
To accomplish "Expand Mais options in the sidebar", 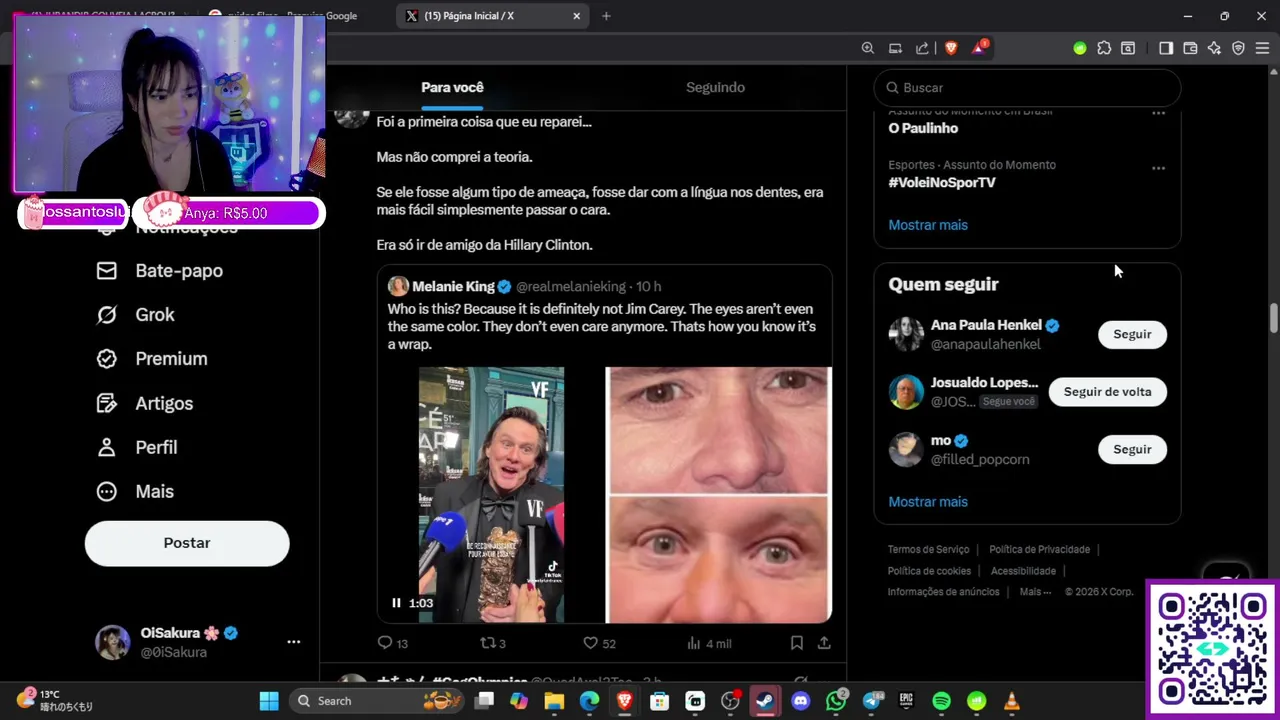I will click(135, 491).
